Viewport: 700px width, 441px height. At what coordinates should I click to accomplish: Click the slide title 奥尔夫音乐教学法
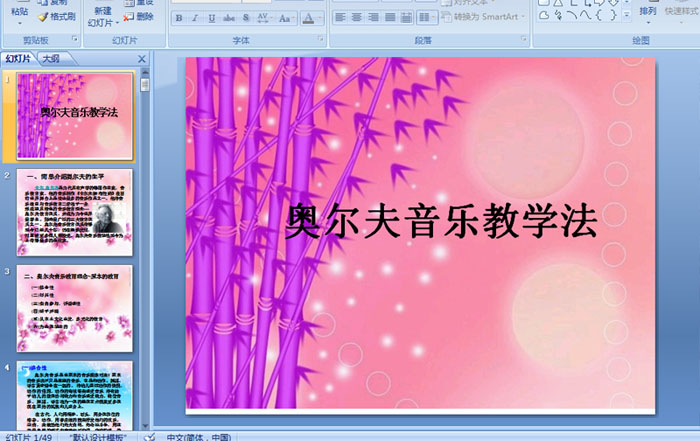(440, 221)
